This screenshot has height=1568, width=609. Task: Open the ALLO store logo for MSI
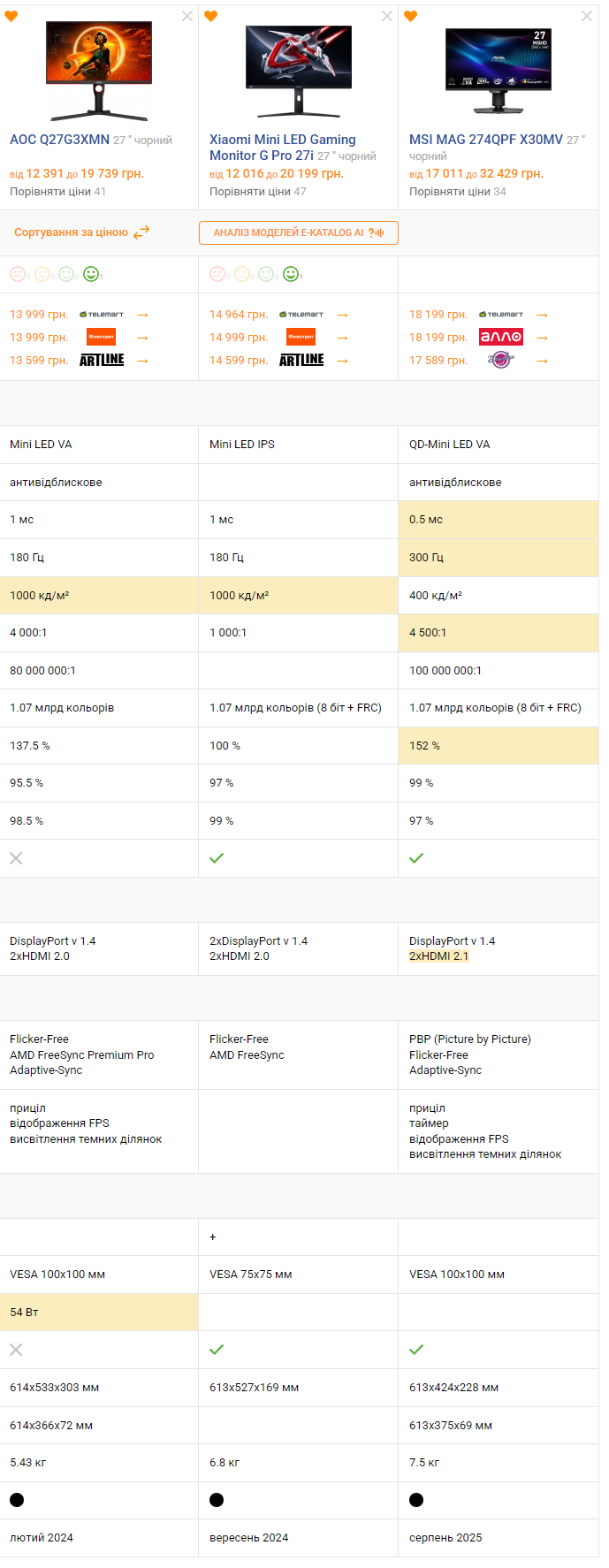pyautogui.click(x=501, y=338)
